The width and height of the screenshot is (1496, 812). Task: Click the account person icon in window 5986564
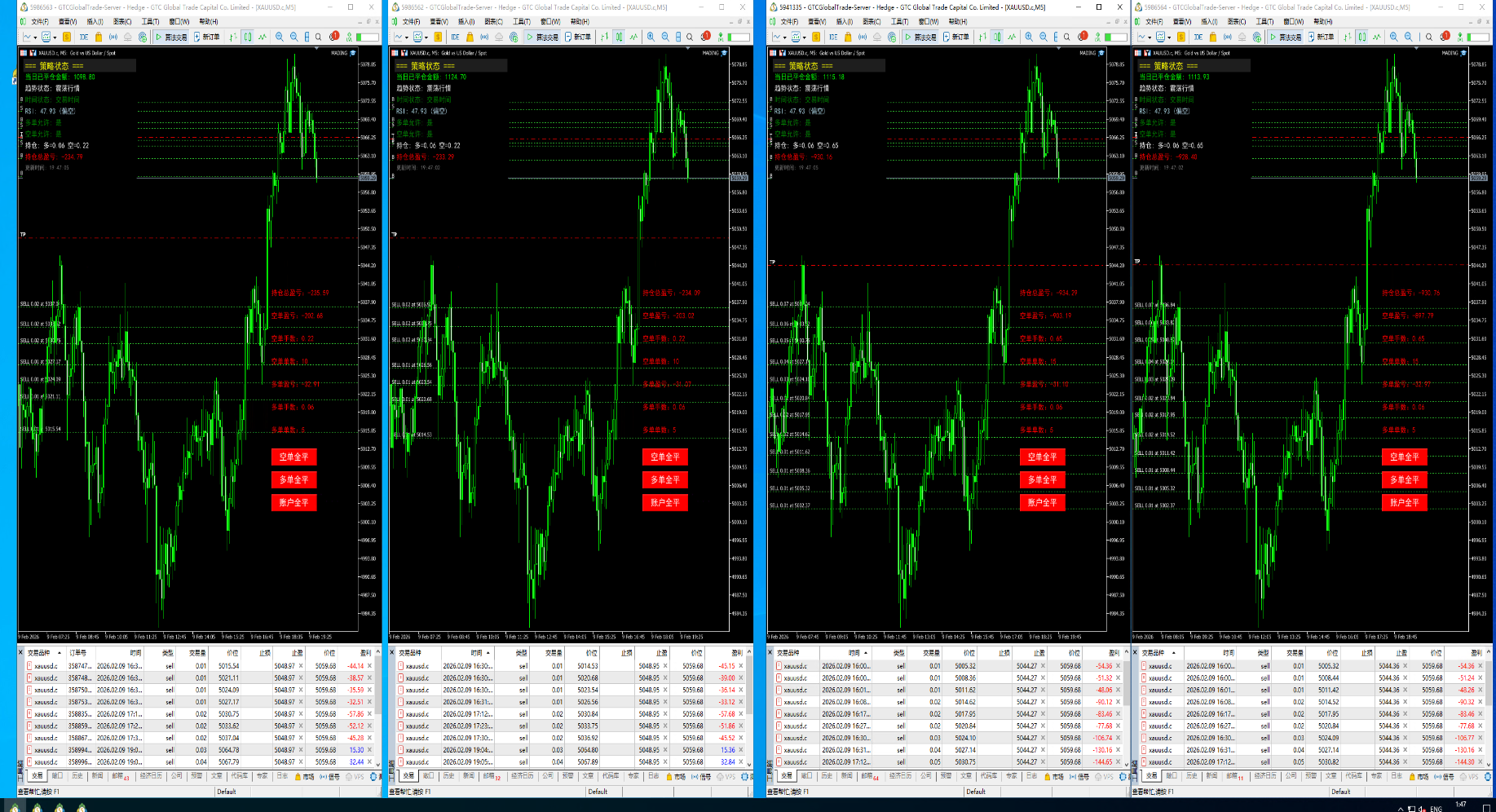tap(1460, 37)
